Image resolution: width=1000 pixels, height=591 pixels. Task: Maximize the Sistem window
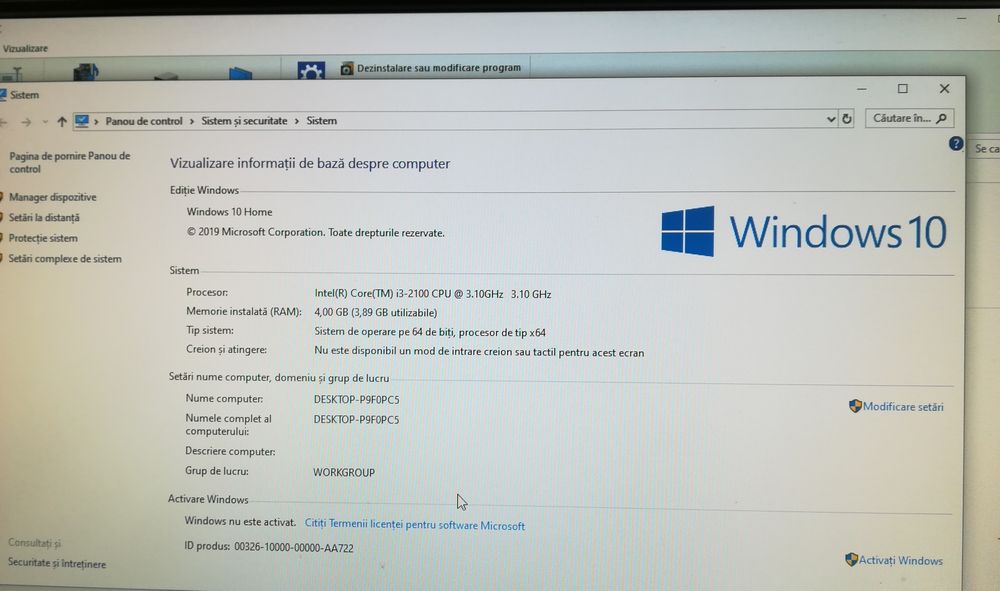click(902, 89)
